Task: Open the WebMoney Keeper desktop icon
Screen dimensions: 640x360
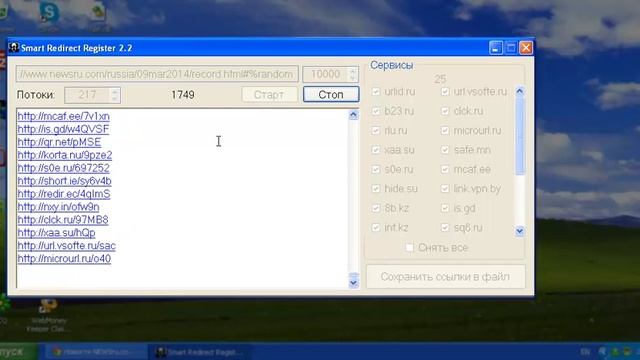Action: point(48,315)
